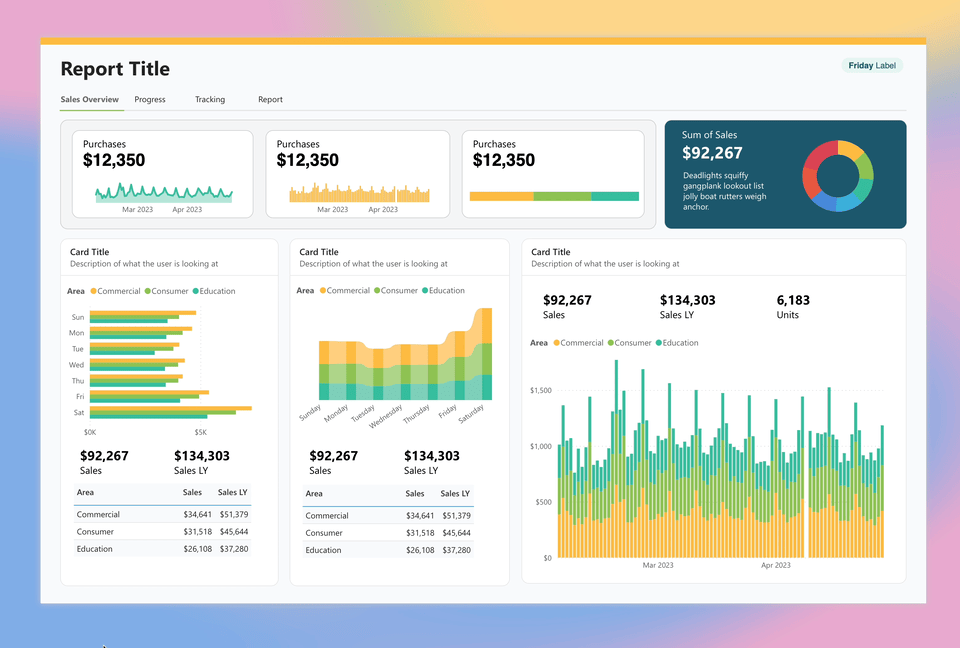This screenshot has width=960, height=648.
Task: Select the Report tab
Action: [x=270, y=99]
